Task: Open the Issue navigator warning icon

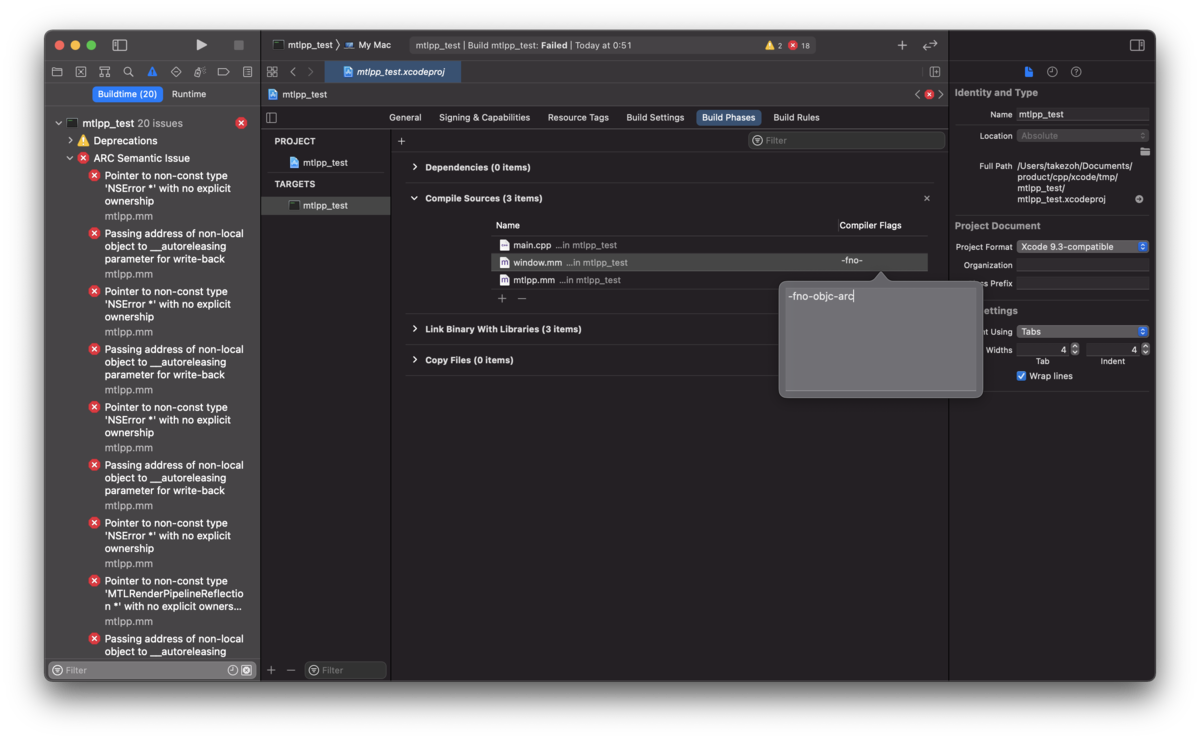Action: [x=152, y=72]
